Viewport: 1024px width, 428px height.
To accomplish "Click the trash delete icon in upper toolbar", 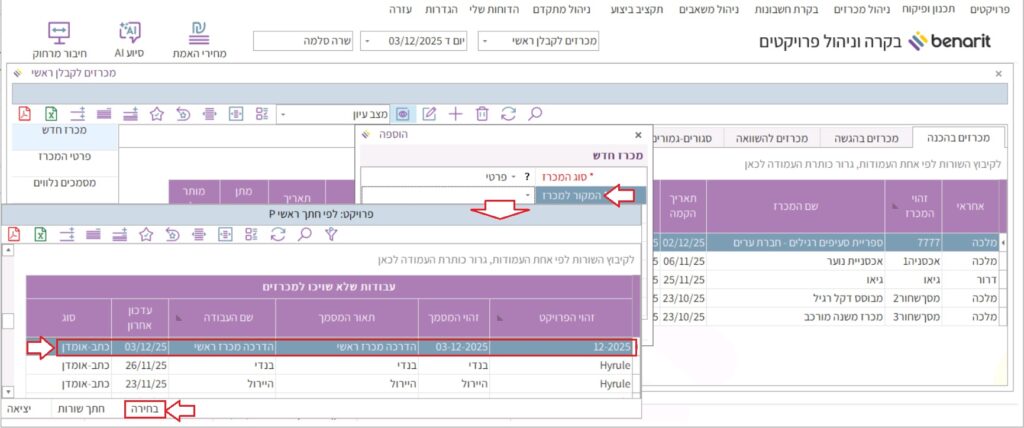I will point(482,114).
